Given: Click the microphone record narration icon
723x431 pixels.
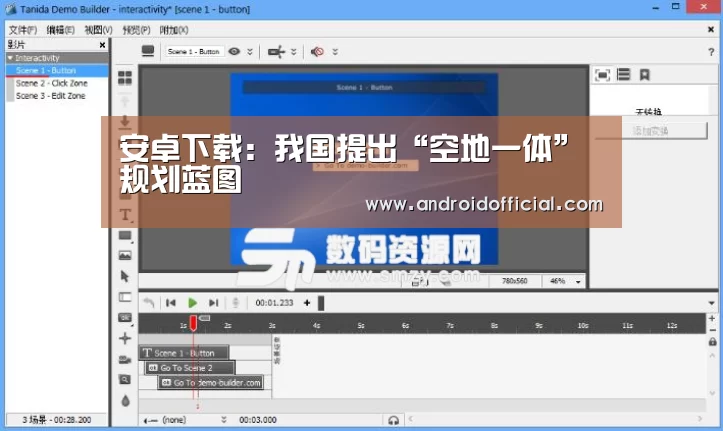Looking at the screenshot, I should [235, 303].
